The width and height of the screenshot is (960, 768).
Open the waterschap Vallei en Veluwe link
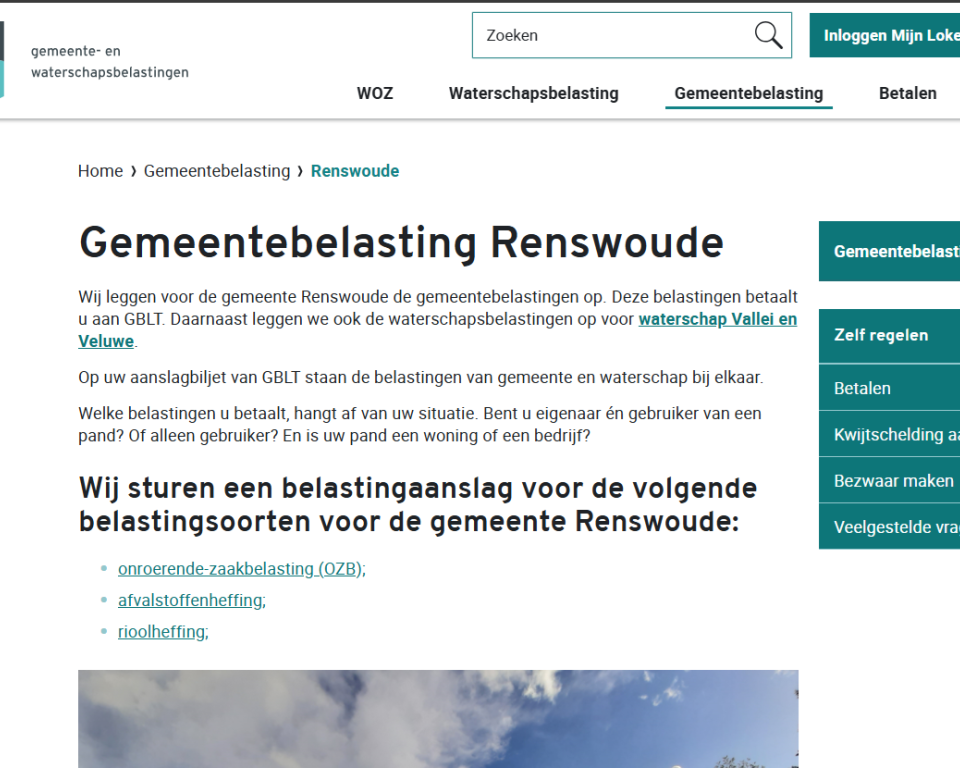click(718, 319)
